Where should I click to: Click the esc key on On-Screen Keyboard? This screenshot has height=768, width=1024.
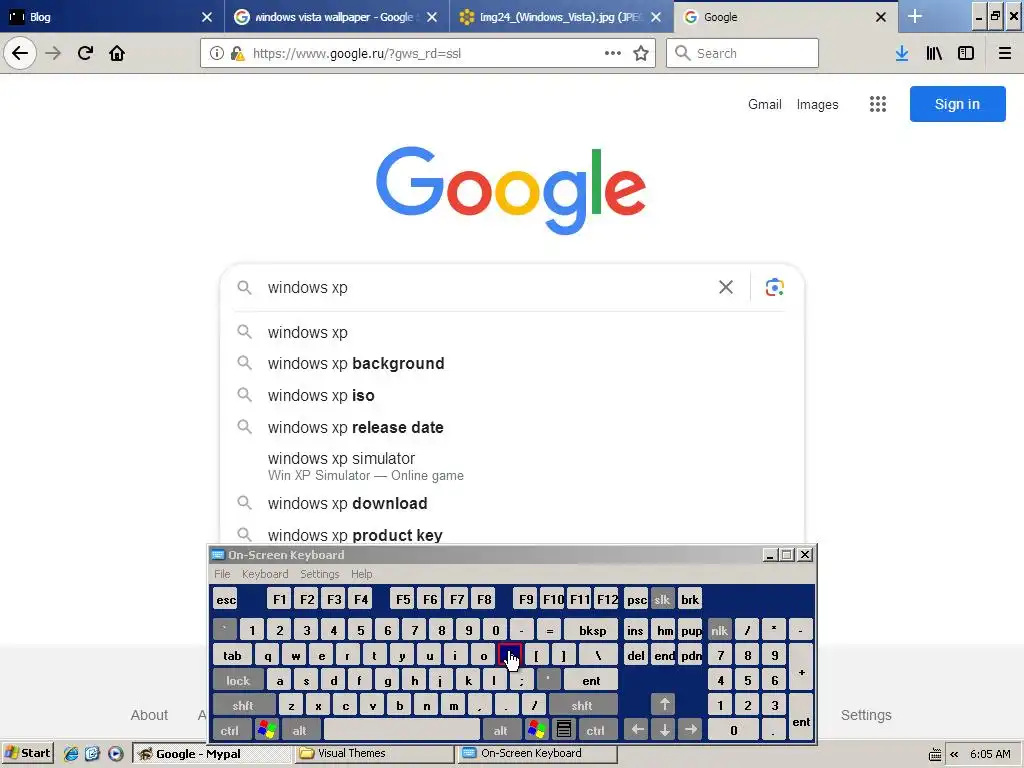click(226, 600)
